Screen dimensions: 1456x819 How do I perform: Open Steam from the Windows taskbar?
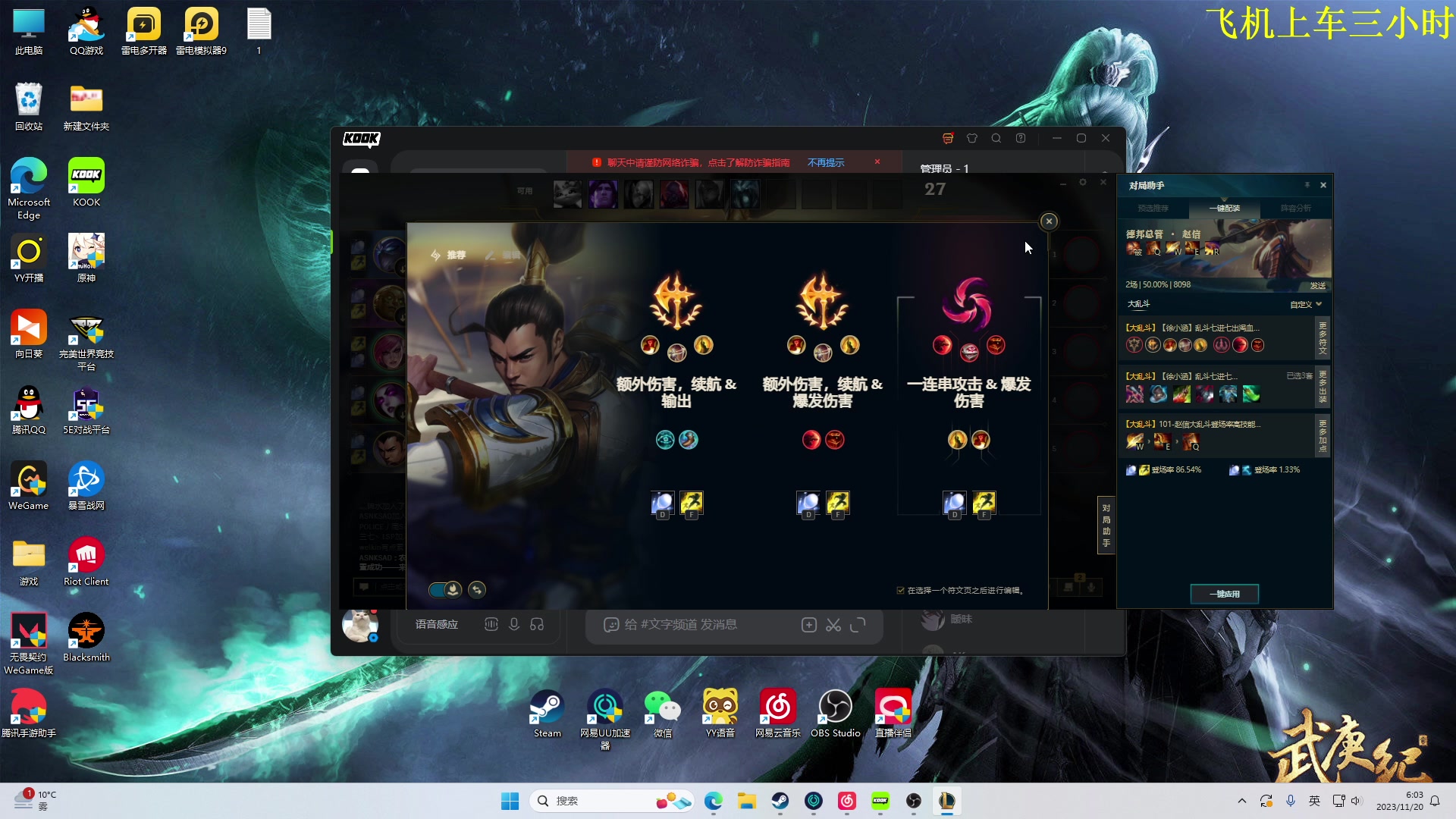click(780, 801)
